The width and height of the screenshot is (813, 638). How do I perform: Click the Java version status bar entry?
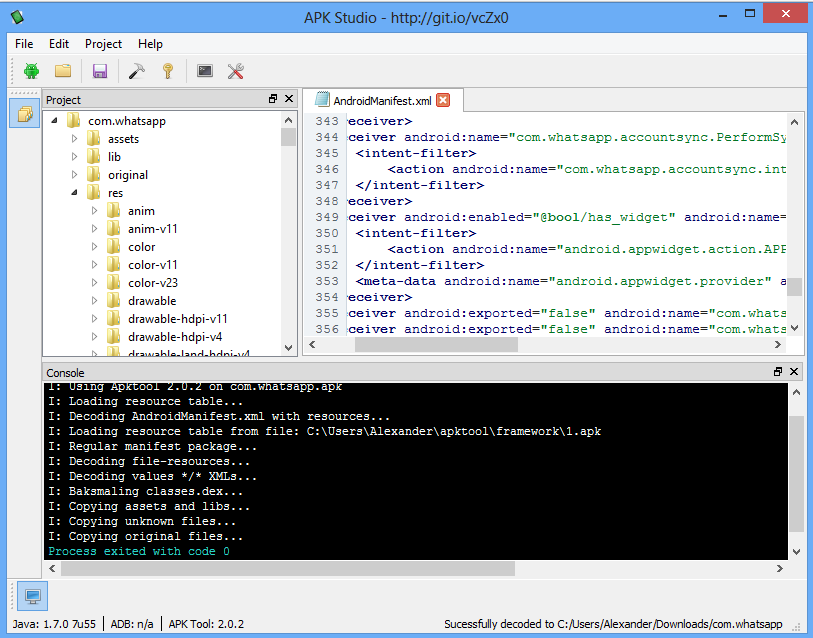point(54,624)
